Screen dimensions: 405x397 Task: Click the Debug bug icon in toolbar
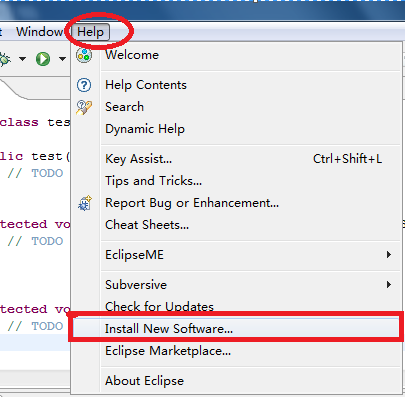click(x=5, y=59)
